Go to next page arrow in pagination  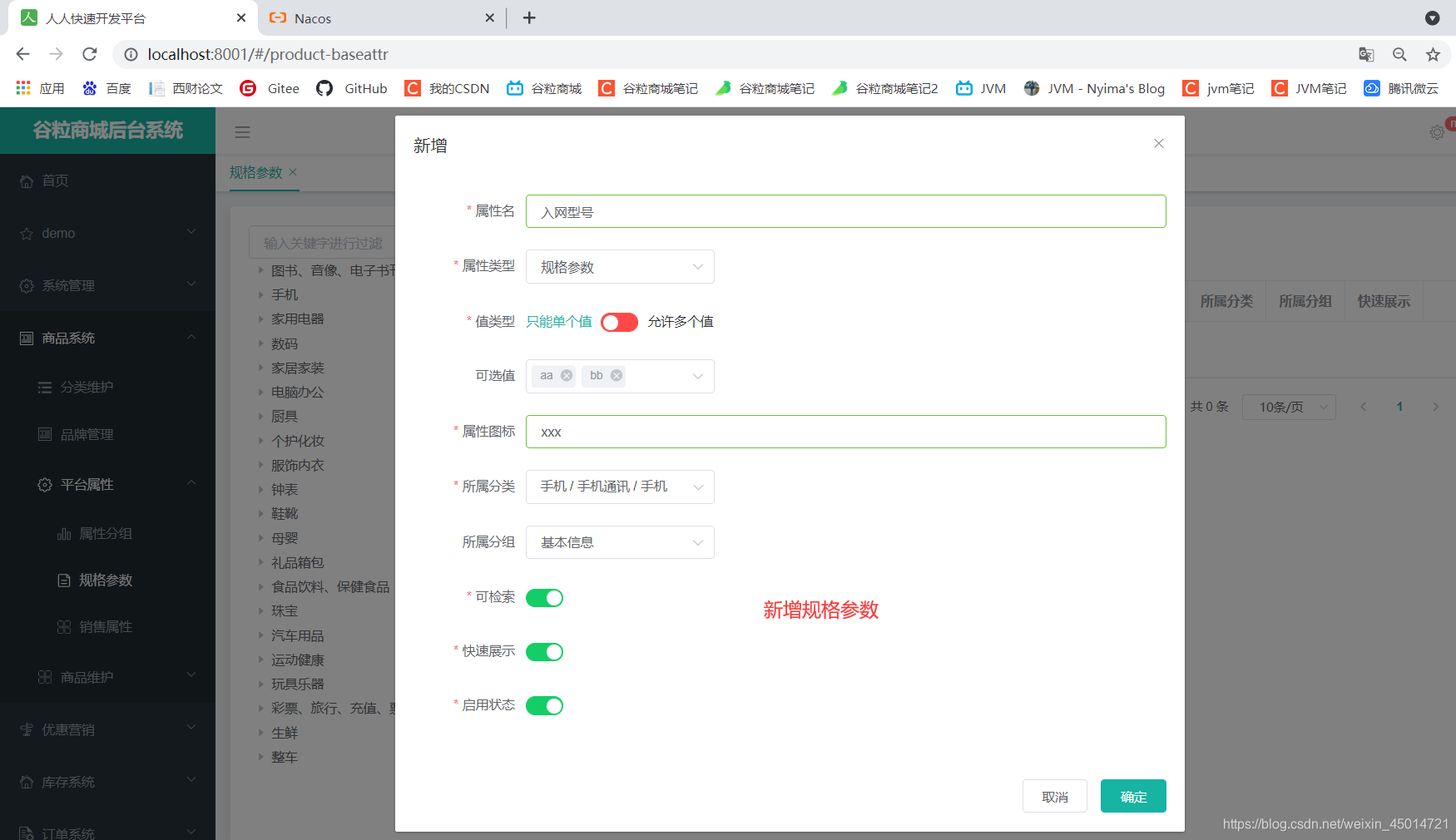click(1435, 407)
